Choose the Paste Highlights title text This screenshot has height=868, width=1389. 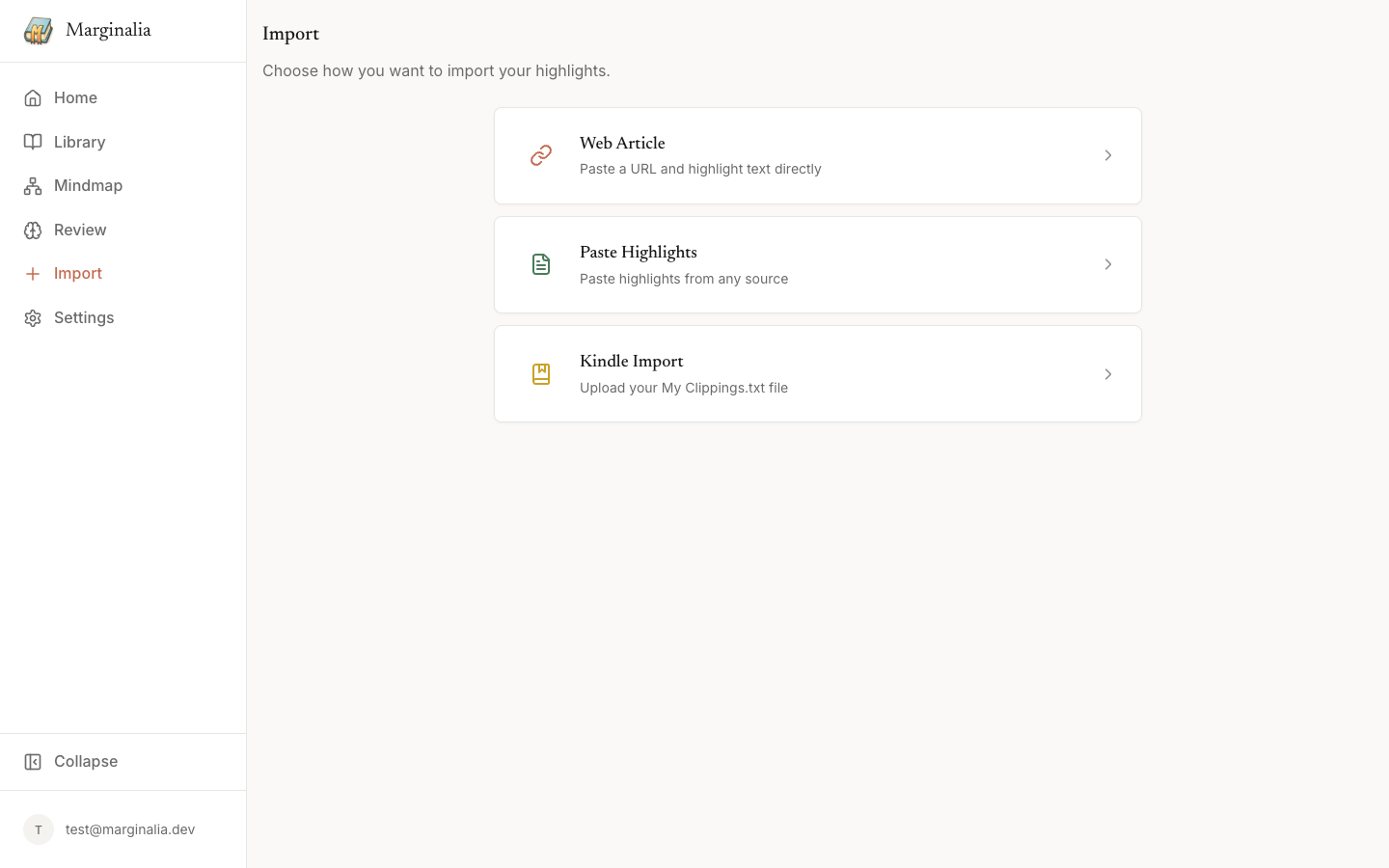click(638, 253)
